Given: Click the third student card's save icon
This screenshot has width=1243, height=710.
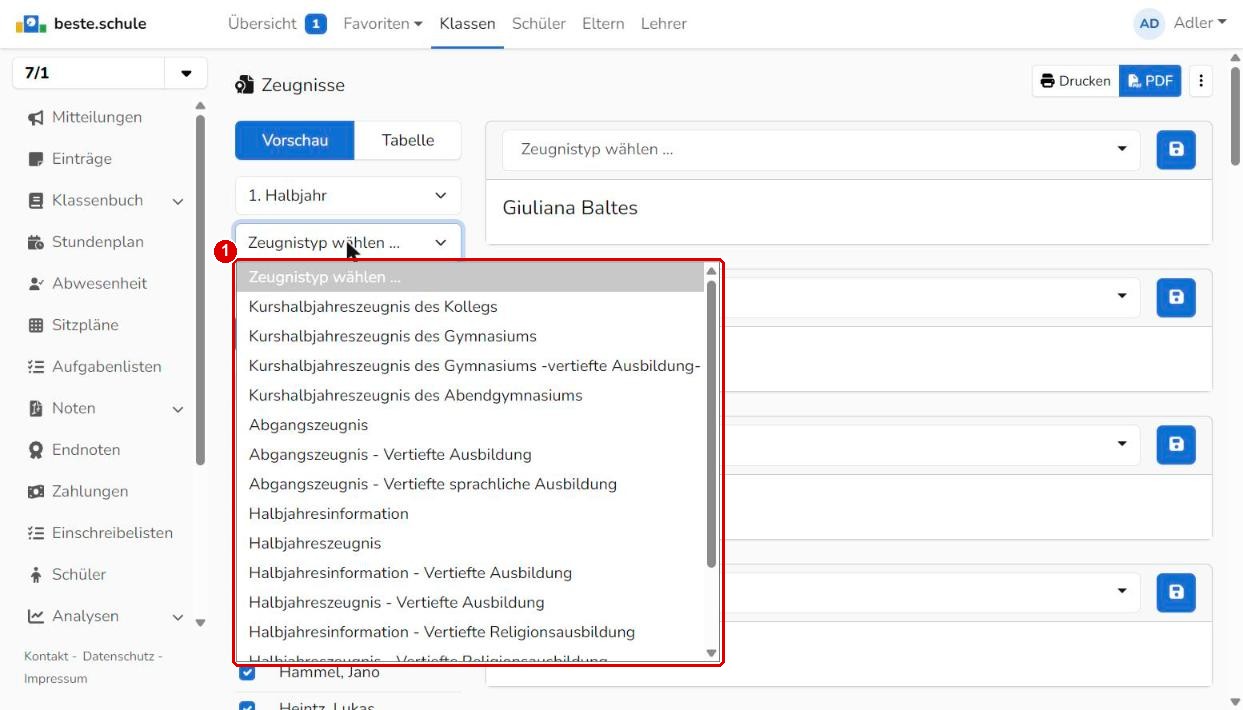Looking at the screenshot, I should tap(1176, 444).
